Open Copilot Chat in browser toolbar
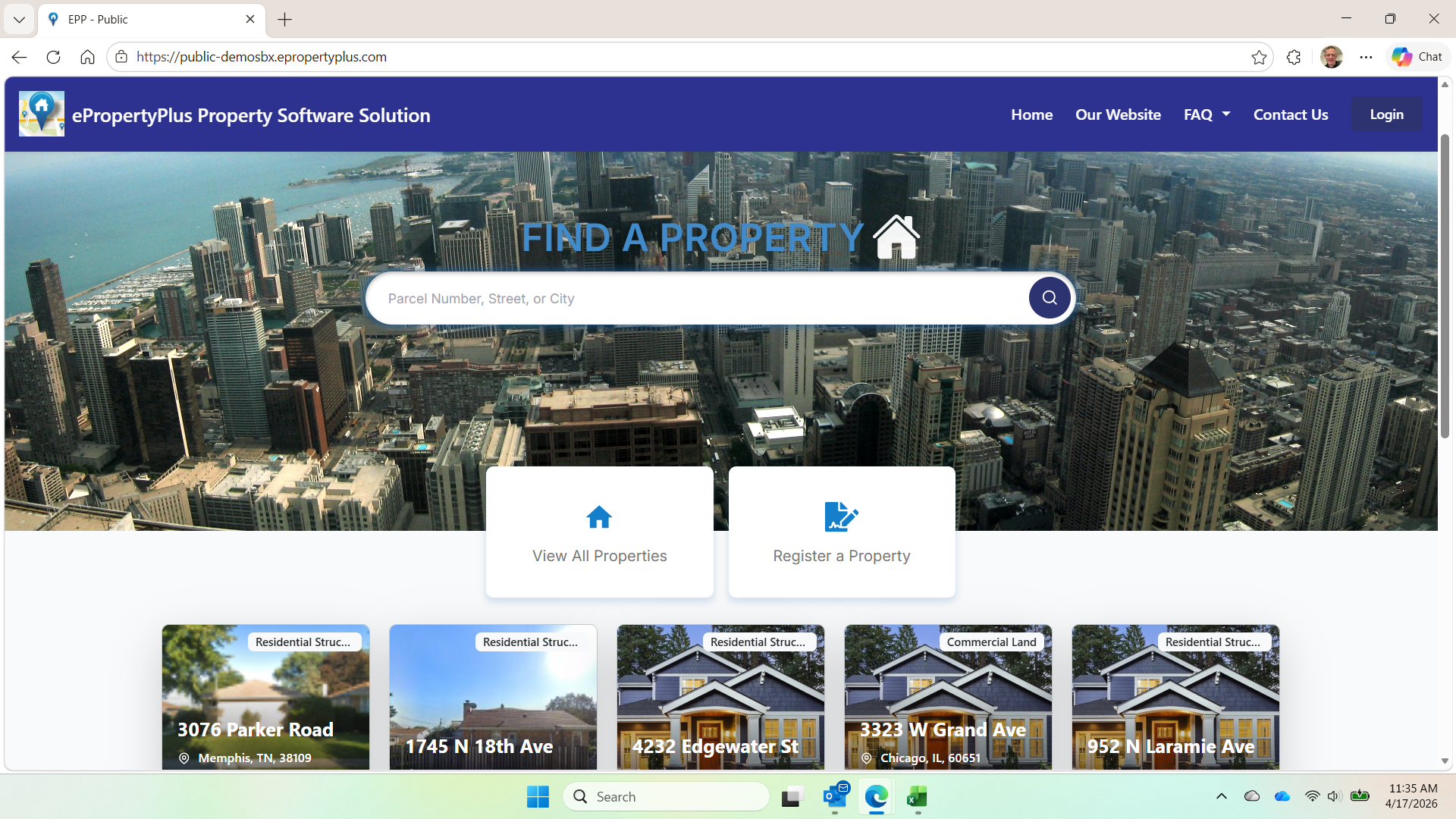The width and height of the screenshot is (1456, 819). coord(1417,57)
